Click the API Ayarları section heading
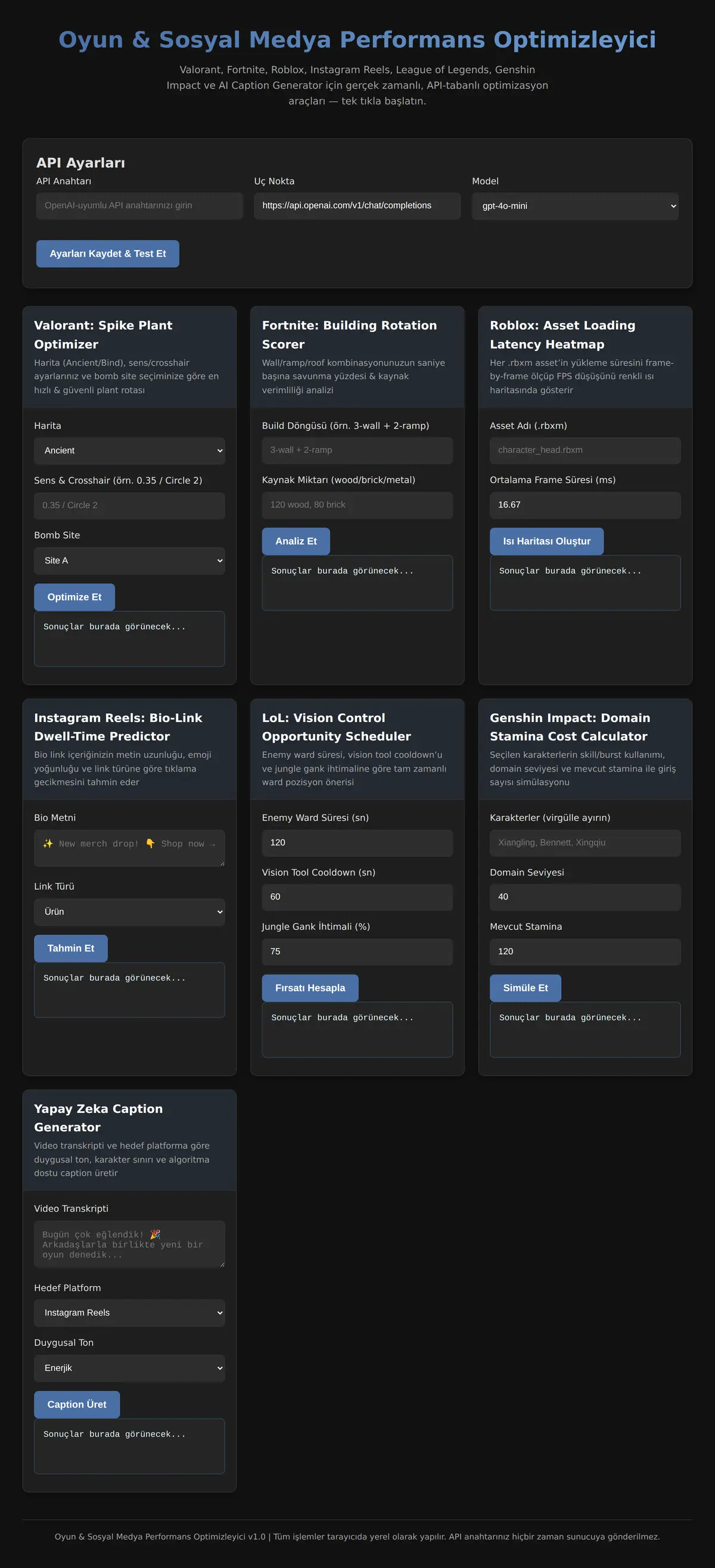Image resolution: width=715 pixels, height=1568 pixels. [80, 163]
